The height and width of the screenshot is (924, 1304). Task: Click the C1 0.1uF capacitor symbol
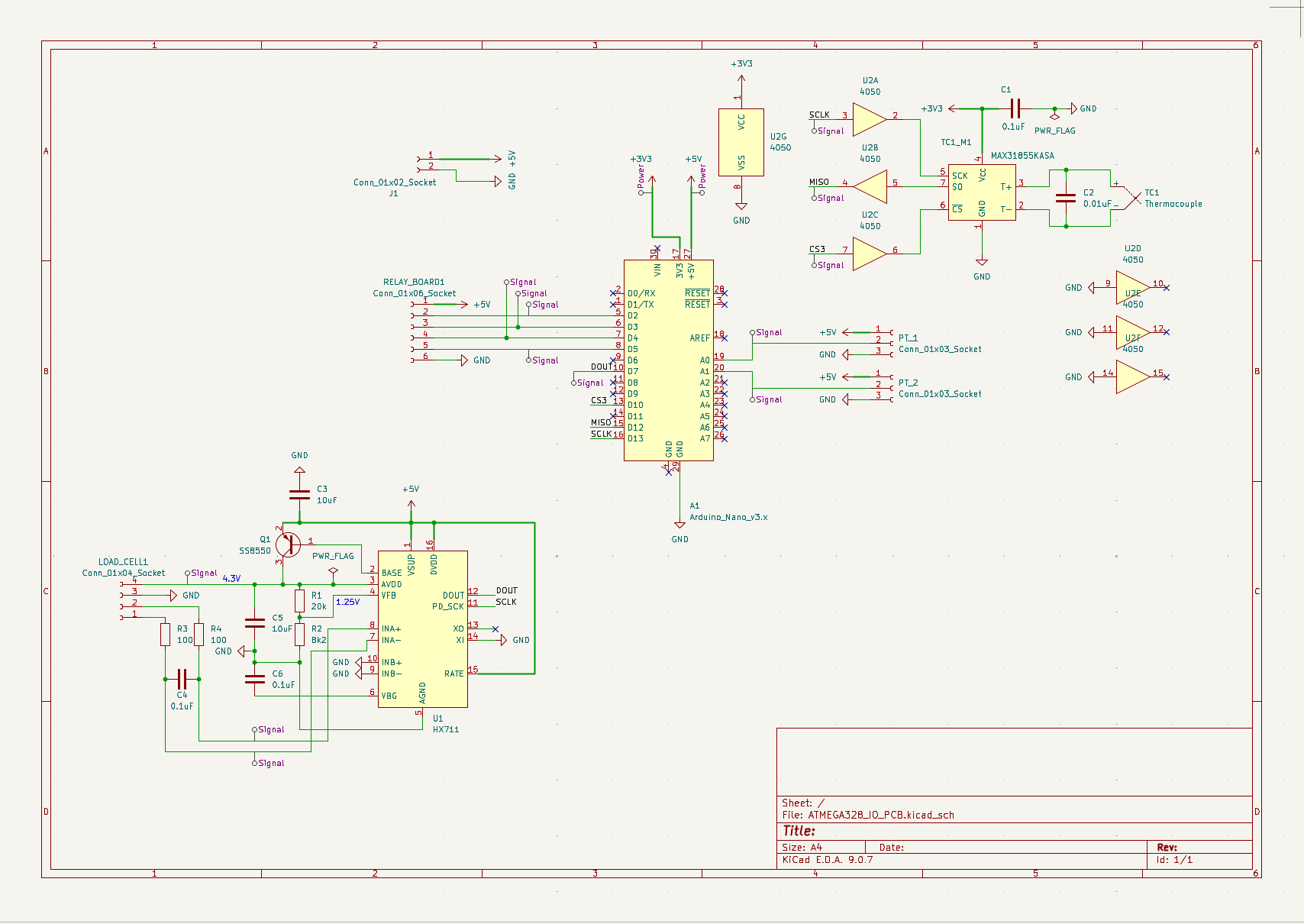click(x=1015, y=108)
